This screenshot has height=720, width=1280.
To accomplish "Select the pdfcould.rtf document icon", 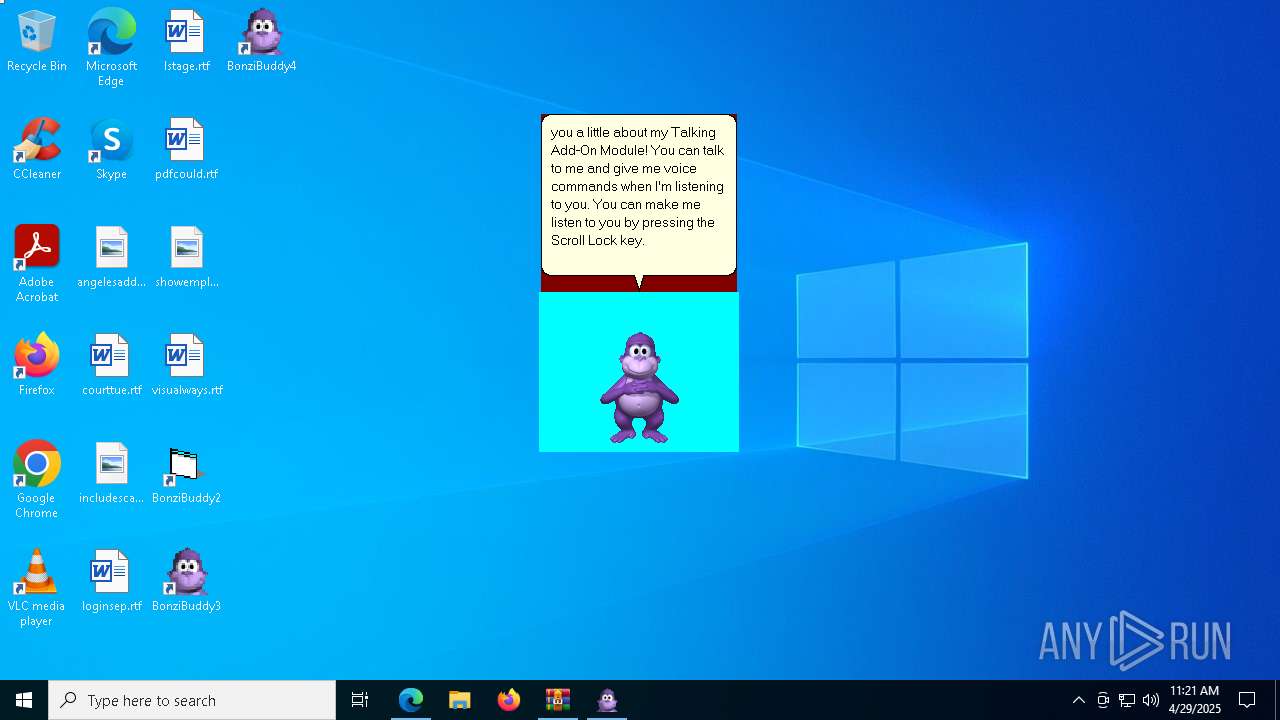I will 186,150.
